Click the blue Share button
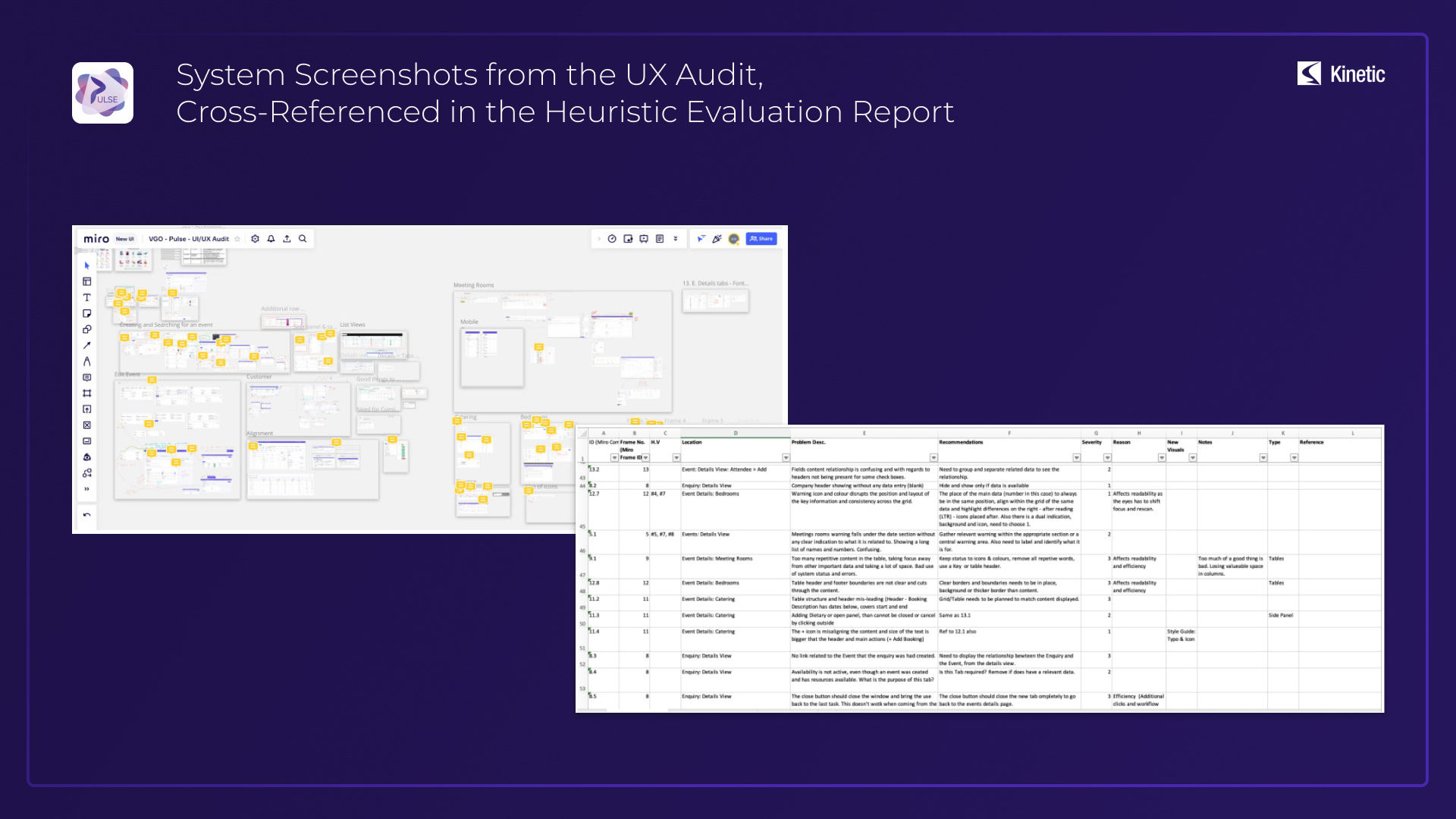This screenshot has height=819, width=1456. point(761,239)
